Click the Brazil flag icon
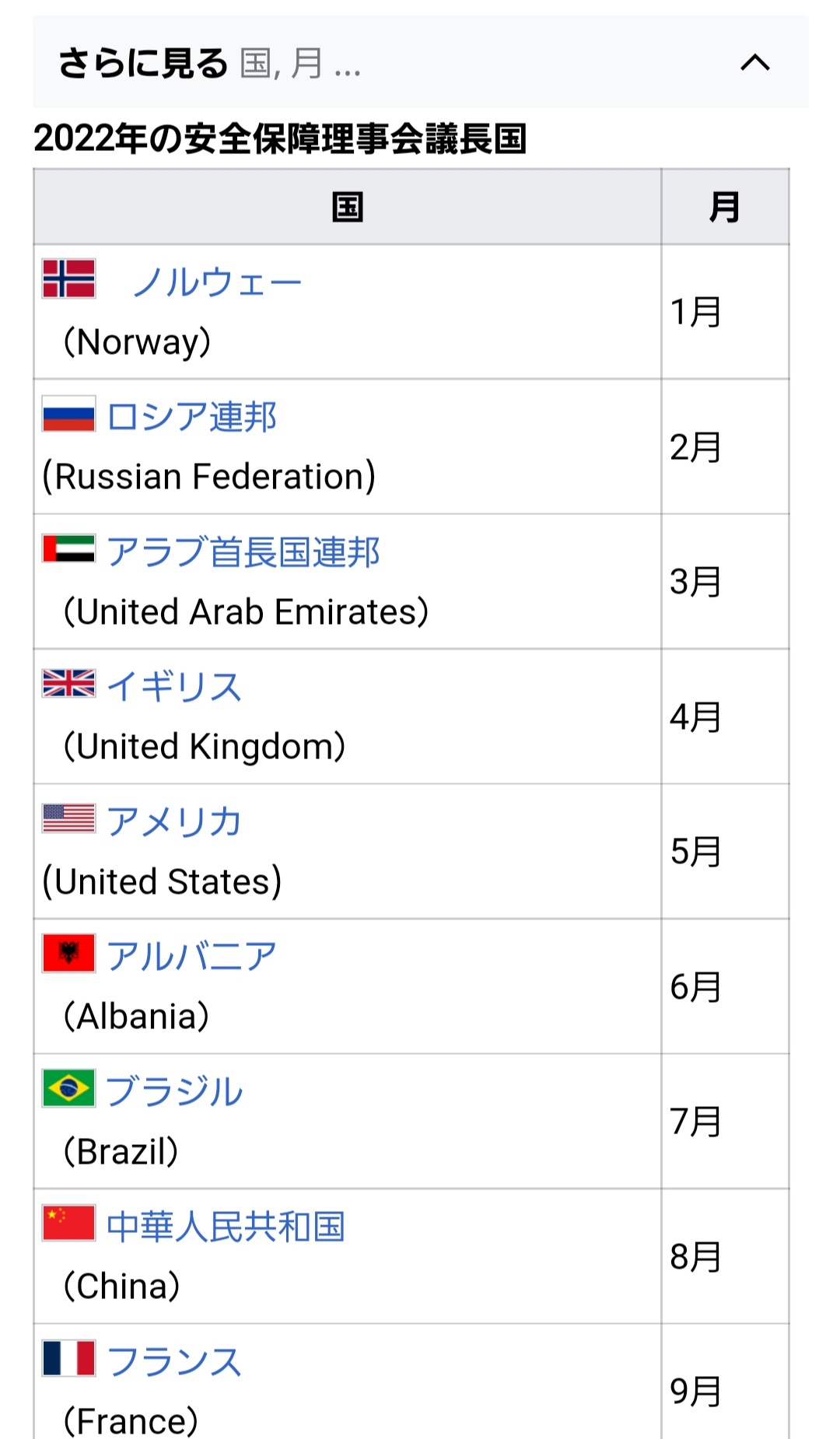The height and width of the screenshot is (1439, 840). click(69, 1088)
